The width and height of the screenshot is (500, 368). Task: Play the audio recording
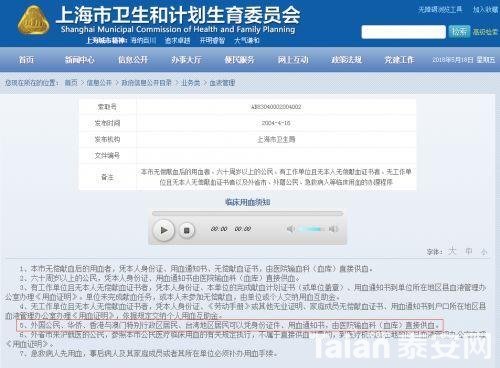(x=163, y=230)
